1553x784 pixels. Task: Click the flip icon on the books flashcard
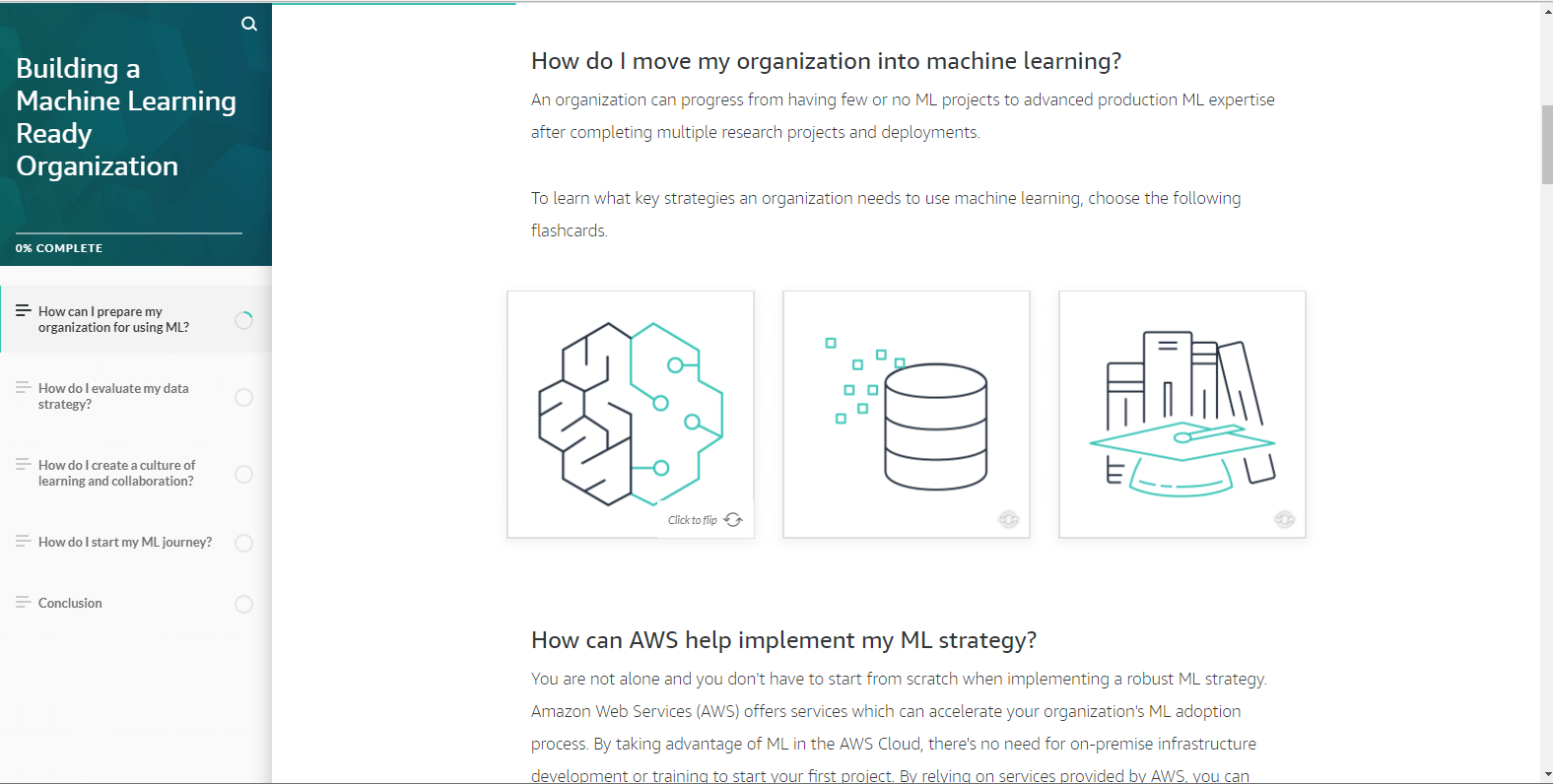(1284, 520)
